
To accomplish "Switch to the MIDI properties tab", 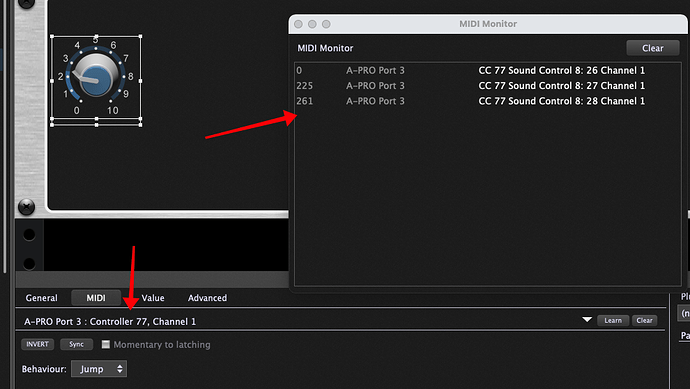I will (x=96, y=298).
